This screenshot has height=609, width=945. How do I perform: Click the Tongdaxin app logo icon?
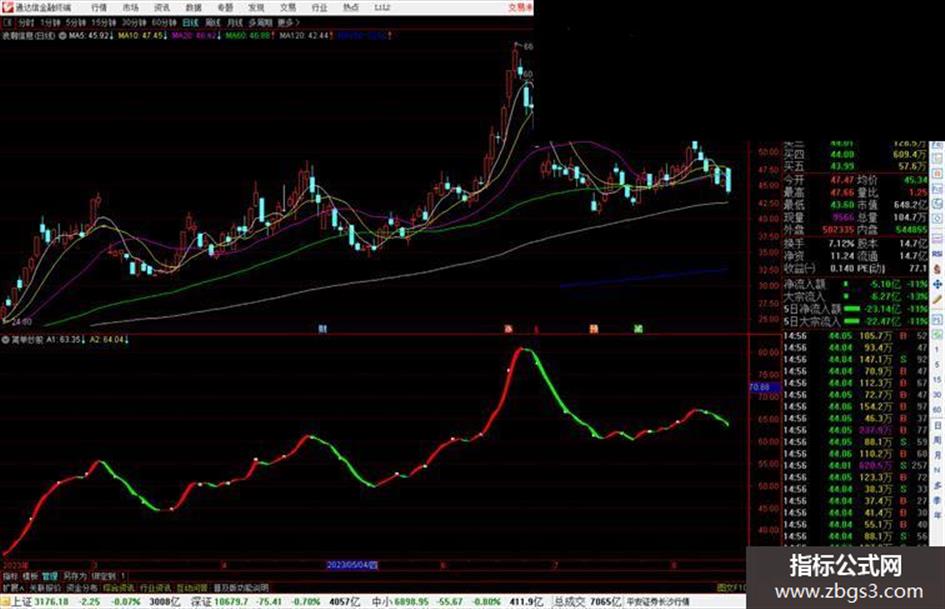8,7
